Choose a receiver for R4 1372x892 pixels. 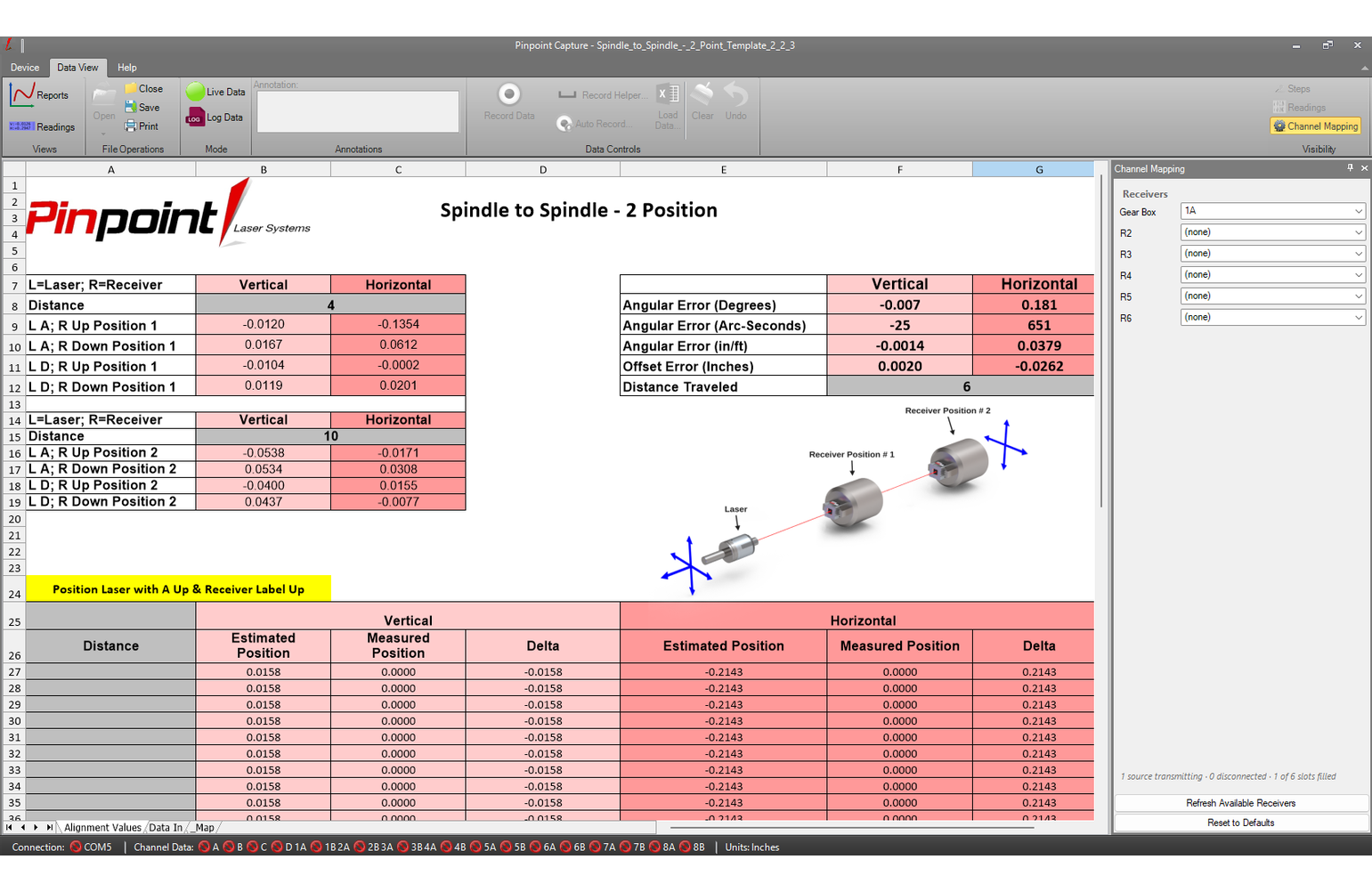coord(1272,275)
